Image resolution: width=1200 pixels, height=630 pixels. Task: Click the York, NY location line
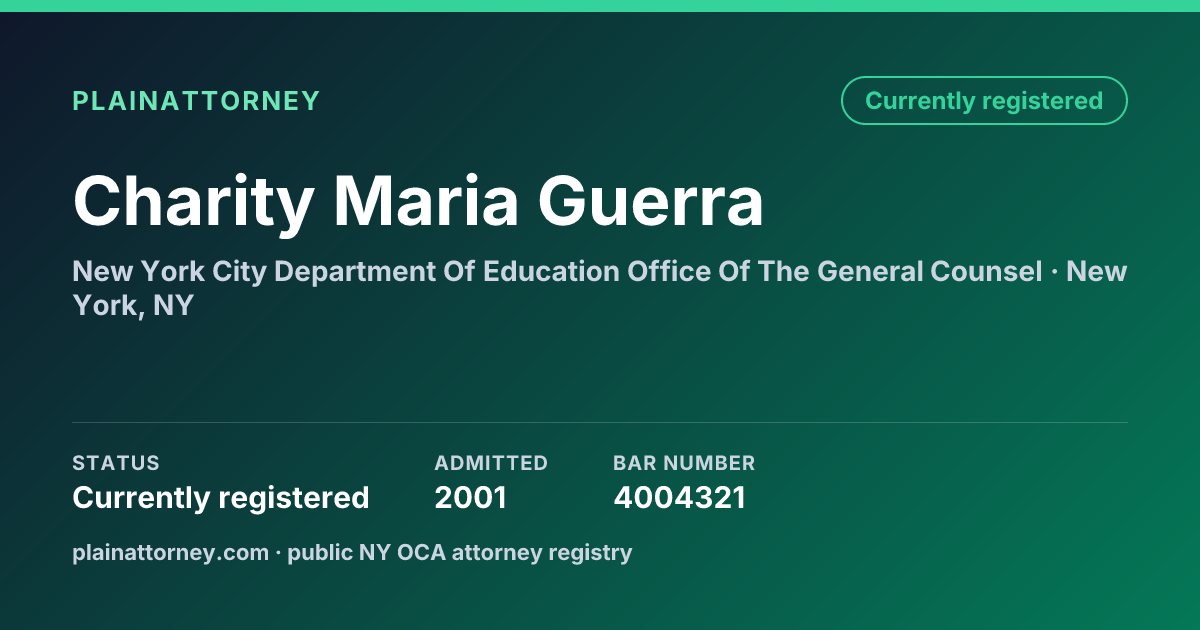pos(132,307)
